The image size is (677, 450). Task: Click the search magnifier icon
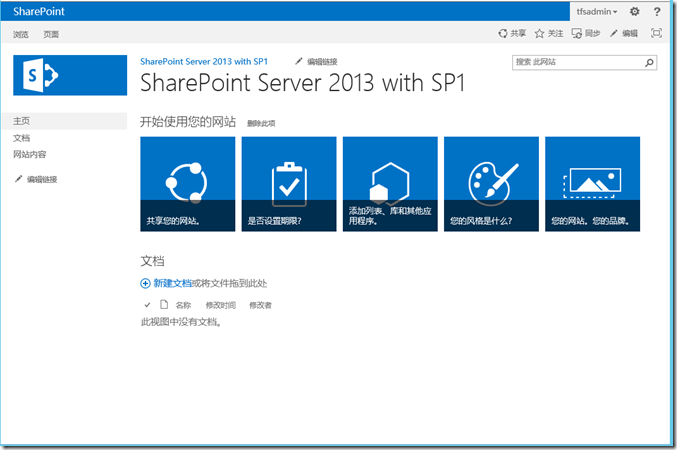pos(649,63)
